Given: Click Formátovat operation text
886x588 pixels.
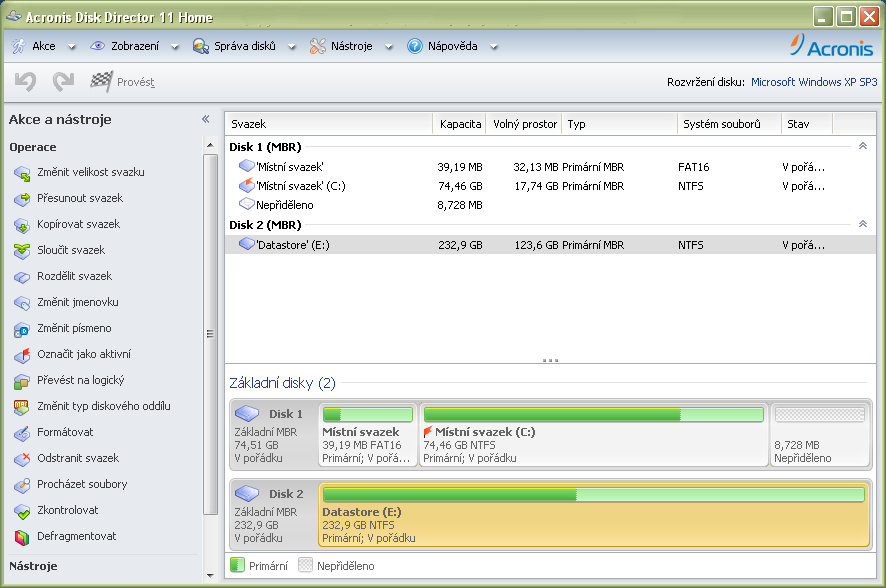Looking at the screenshot, I should coord(65,432).
